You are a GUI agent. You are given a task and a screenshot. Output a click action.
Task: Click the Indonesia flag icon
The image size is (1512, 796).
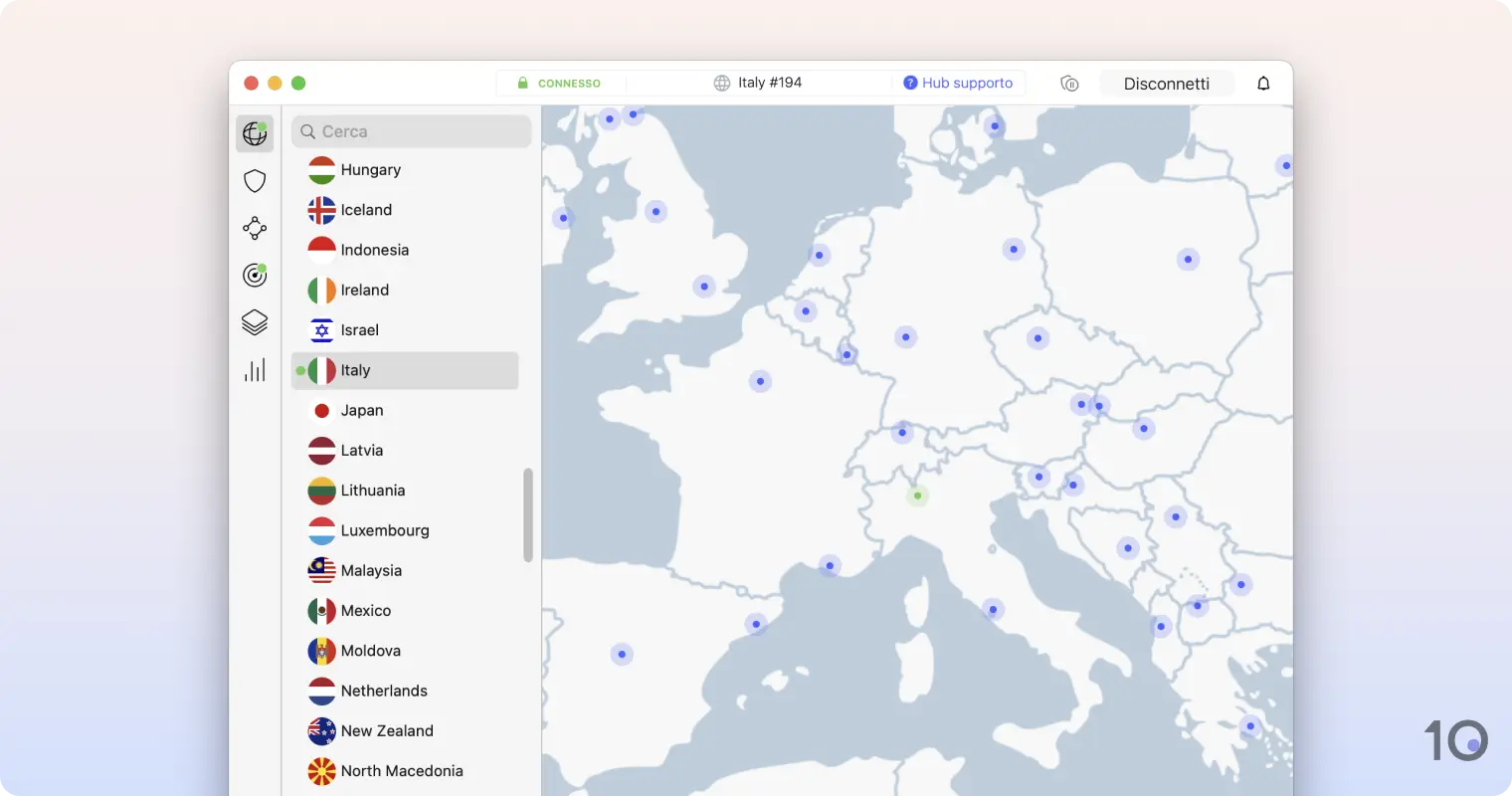pyautogui.click(x=321, y=250)
